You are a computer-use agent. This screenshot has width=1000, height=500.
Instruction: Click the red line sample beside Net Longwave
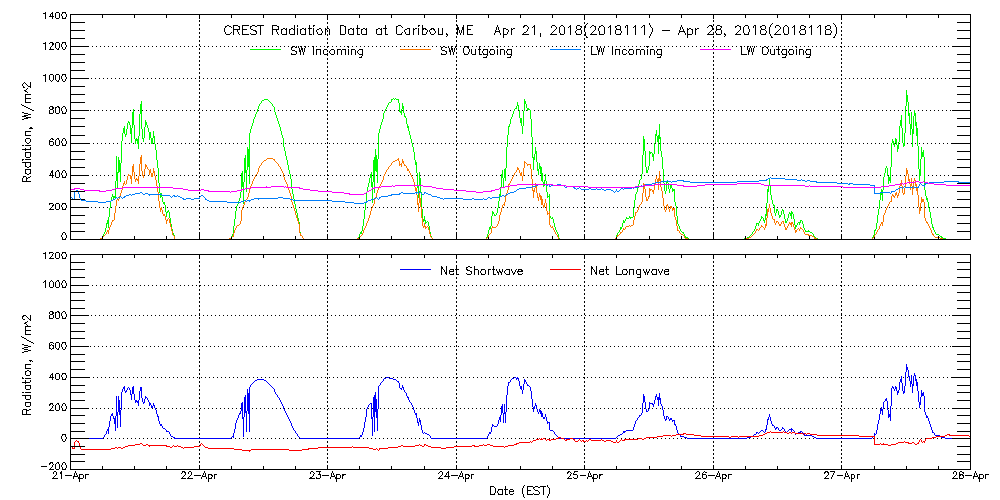[x=567, y=271]
